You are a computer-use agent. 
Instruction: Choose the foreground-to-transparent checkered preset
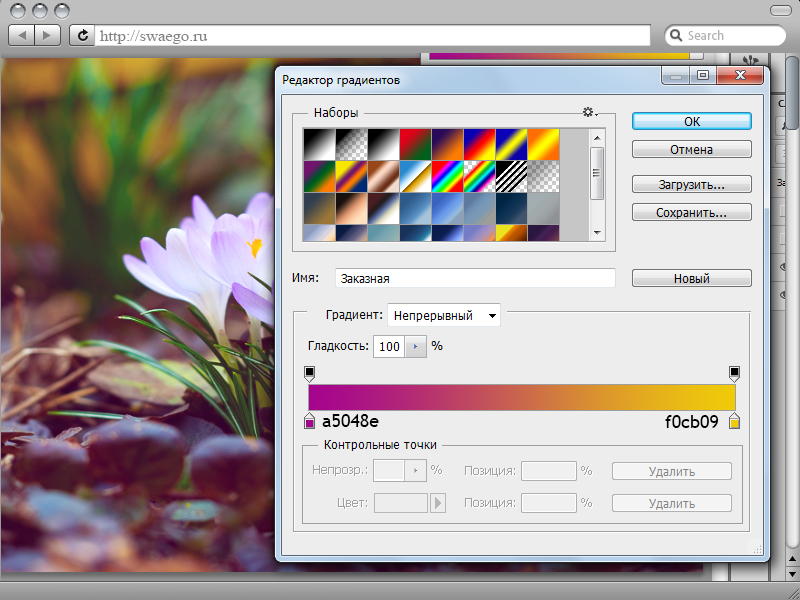352,145
